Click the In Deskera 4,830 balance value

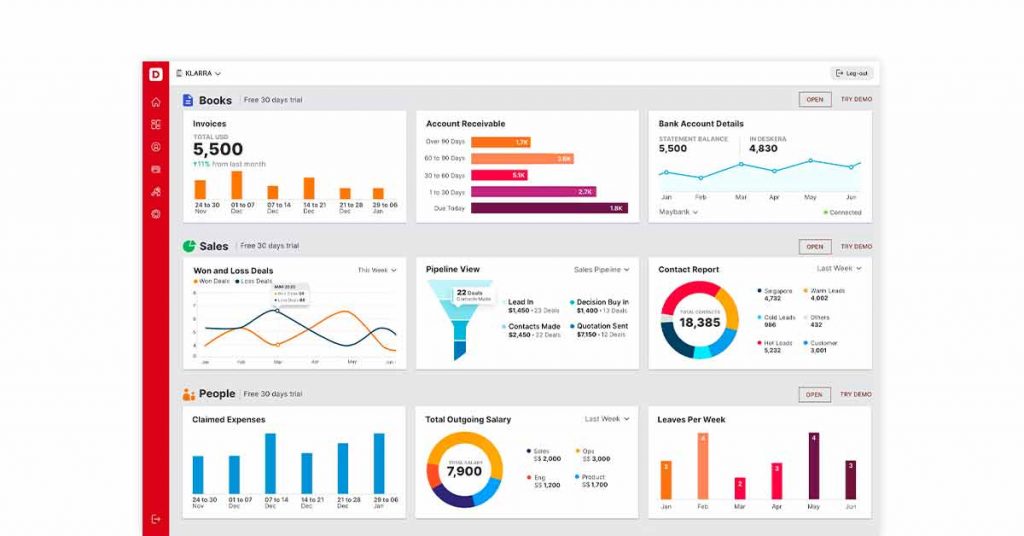coord(763,148)
